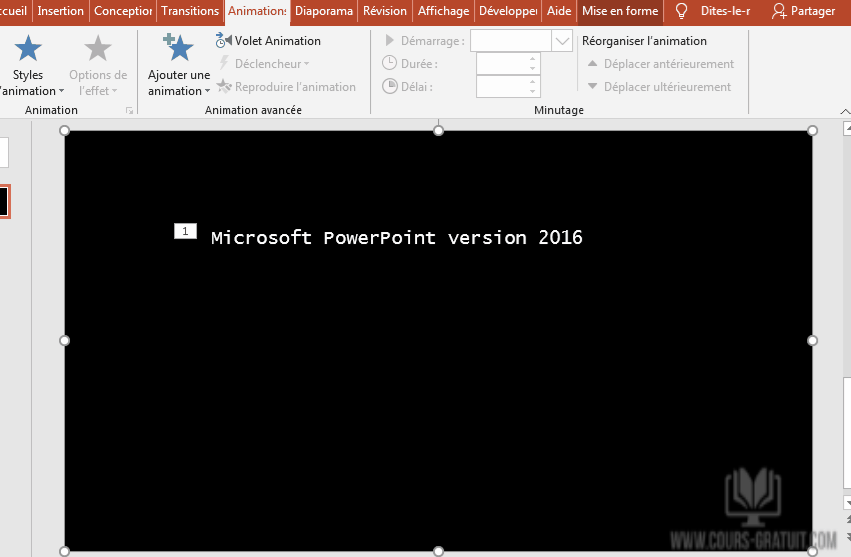This screenshot has width=851, height=557.
Task: Click the vertical scrollbar down arrow
Action: click(x=847, y=503)
